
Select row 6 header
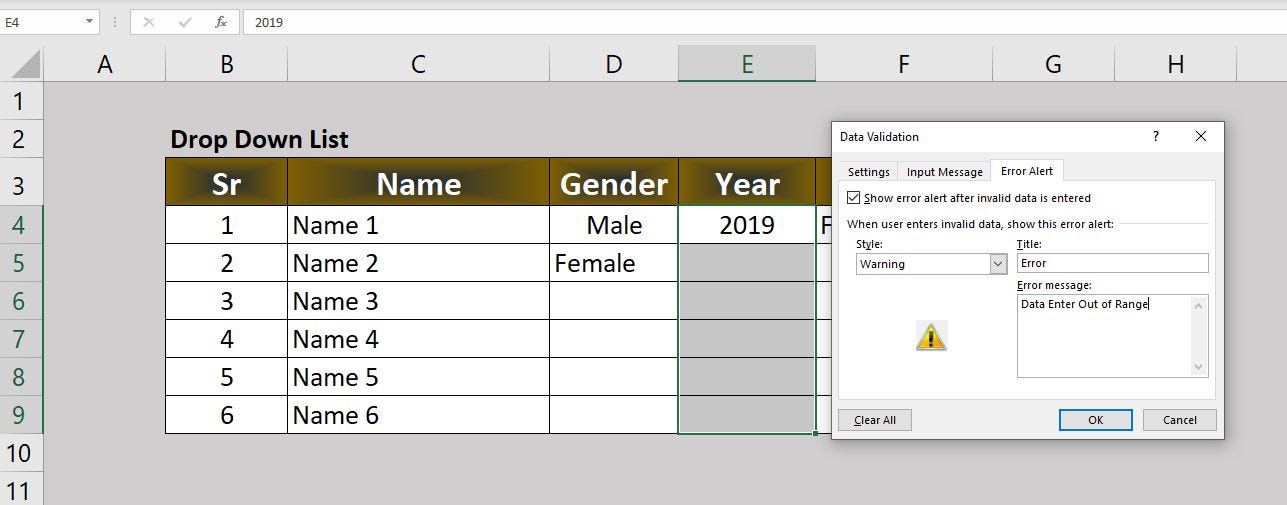coord(21,301)
